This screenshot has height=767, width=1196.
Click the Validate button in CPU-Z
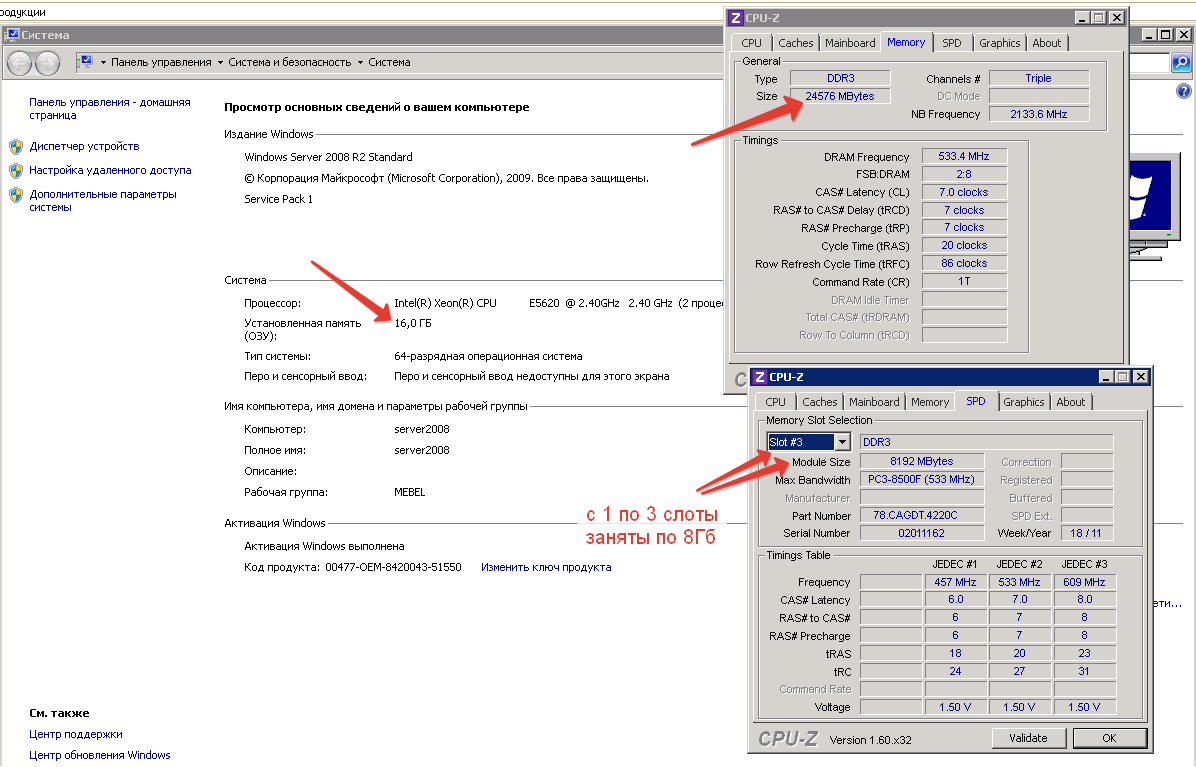pyautogui.click(x=1028, y=738)
